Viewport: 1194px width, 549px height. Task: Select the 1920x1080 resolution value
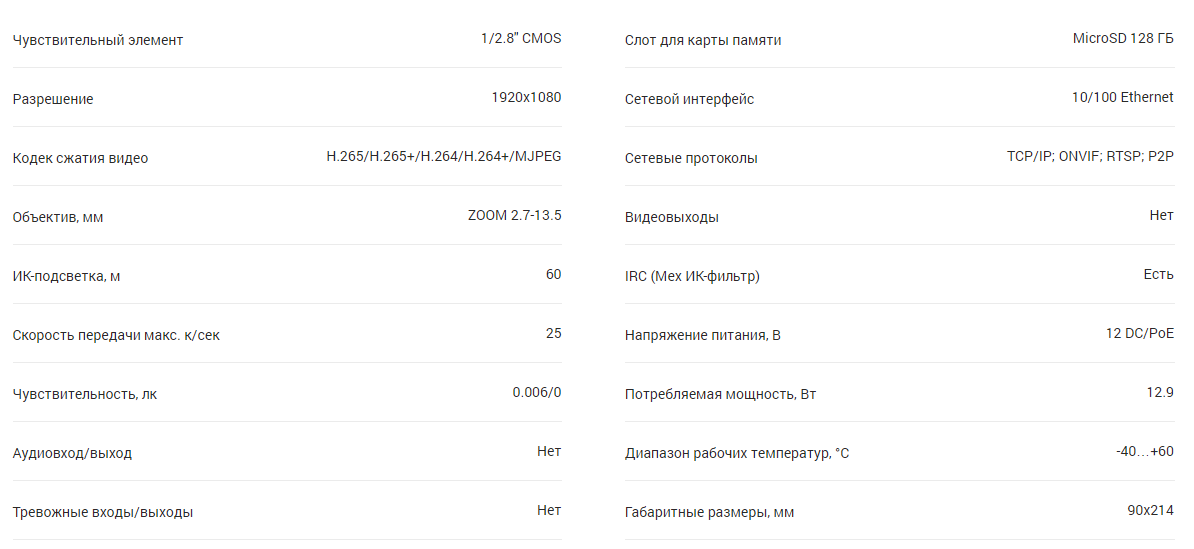coord(526,98)
